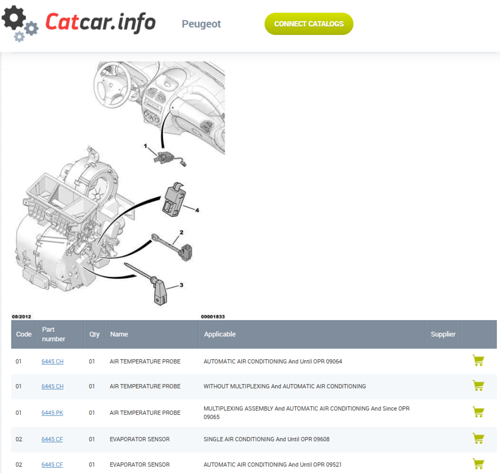
Task: Open part number 6445.CH in first row
Action: tap(52, 362)
